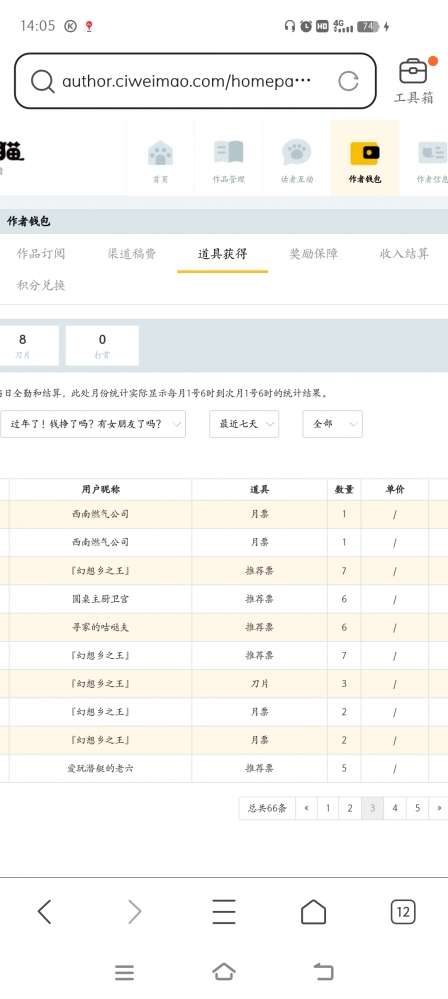Screen dimensions: 448x999
Task: Go to pagination page 4
Action: 395,808
